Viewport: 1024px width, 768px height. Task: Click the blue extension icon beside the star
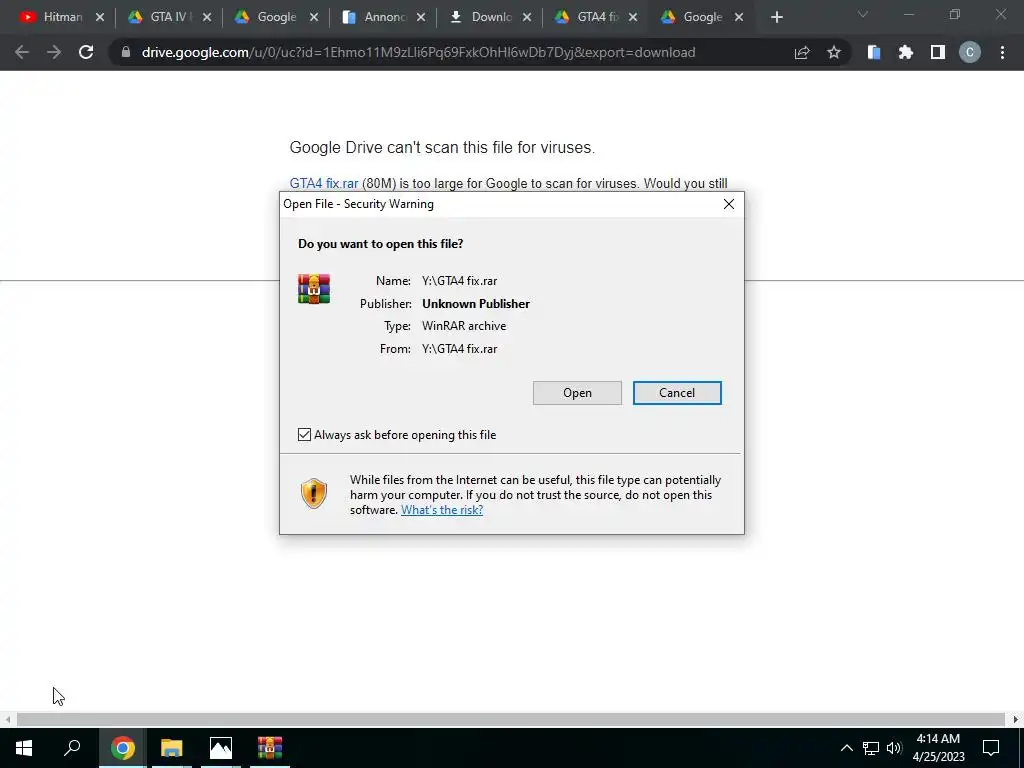coord(874,52)
